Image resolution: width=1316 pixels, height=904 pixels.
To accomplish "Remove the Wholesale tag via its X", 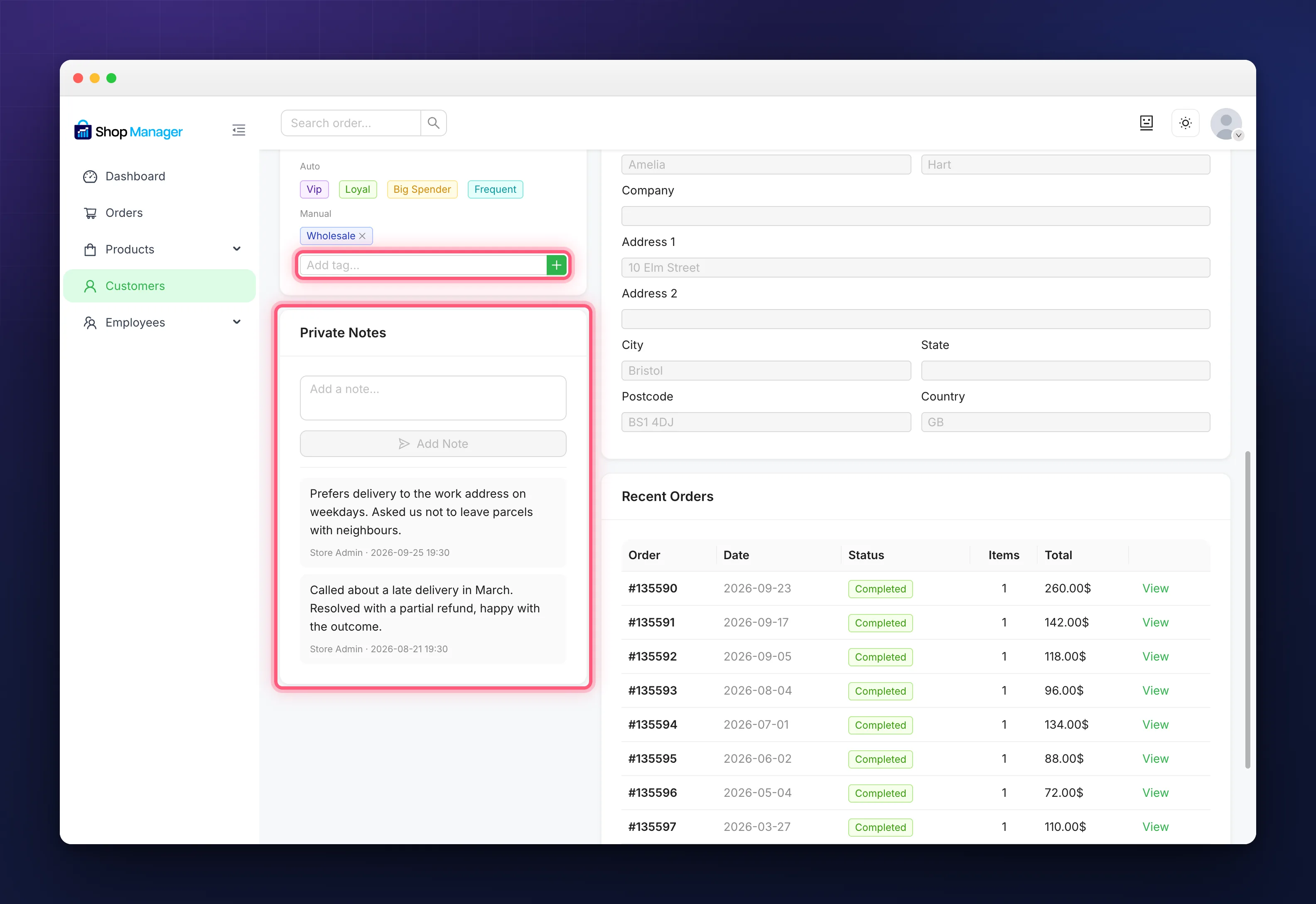I will tap(362, 236).
